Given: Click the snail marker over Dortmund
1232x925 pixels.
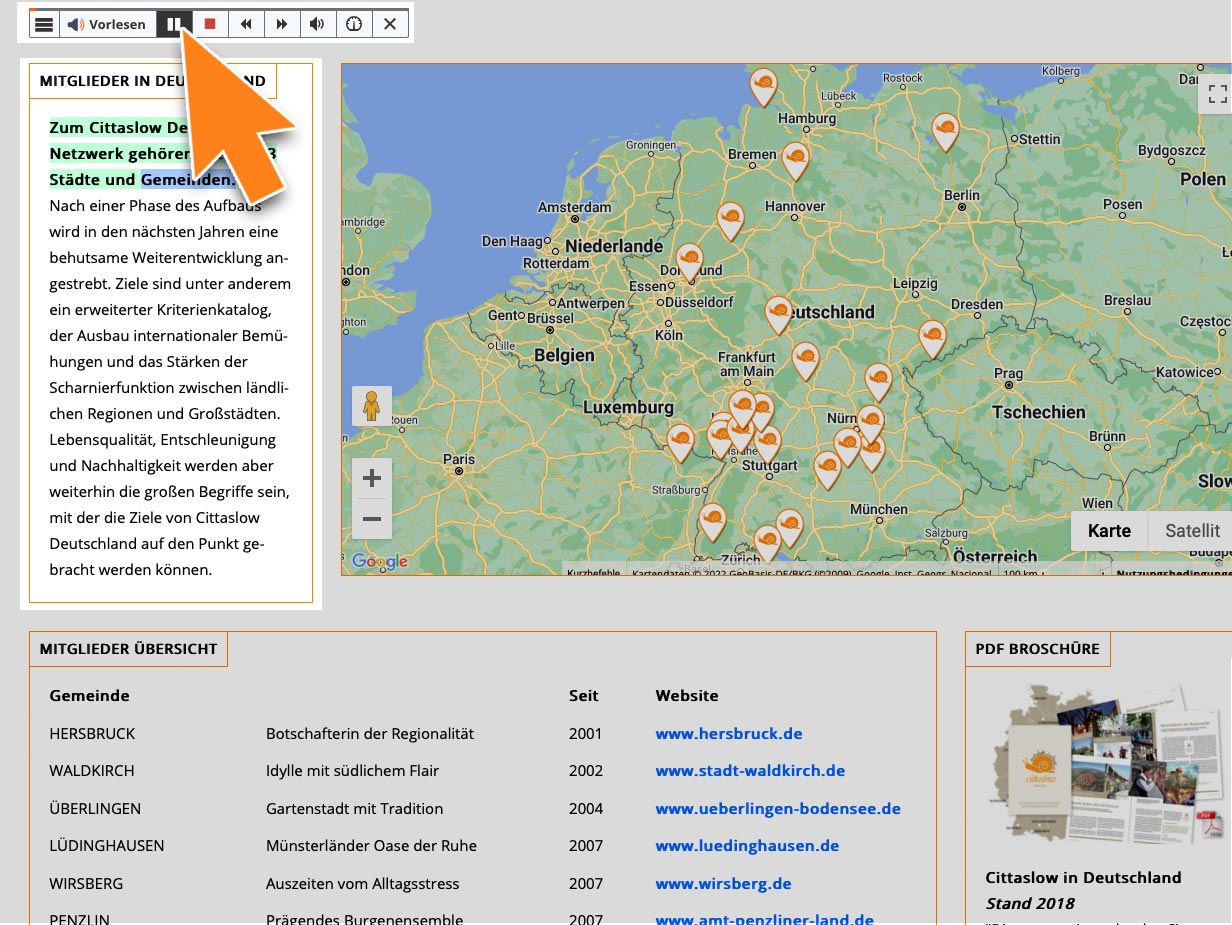Looking at the screenshot, I should pos(689,262).
